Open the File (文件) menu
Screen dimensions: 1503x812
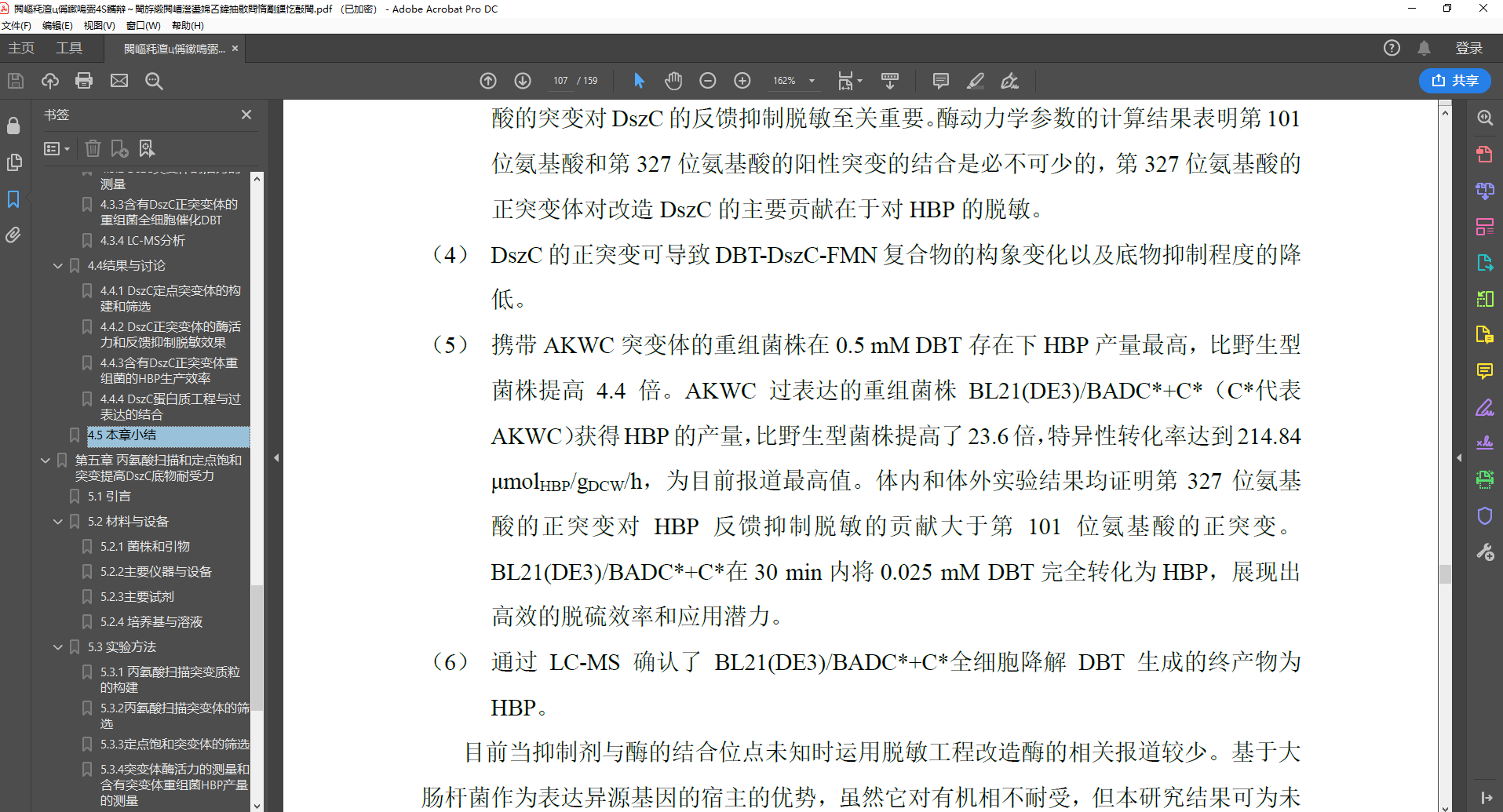[x=16, y=25]
